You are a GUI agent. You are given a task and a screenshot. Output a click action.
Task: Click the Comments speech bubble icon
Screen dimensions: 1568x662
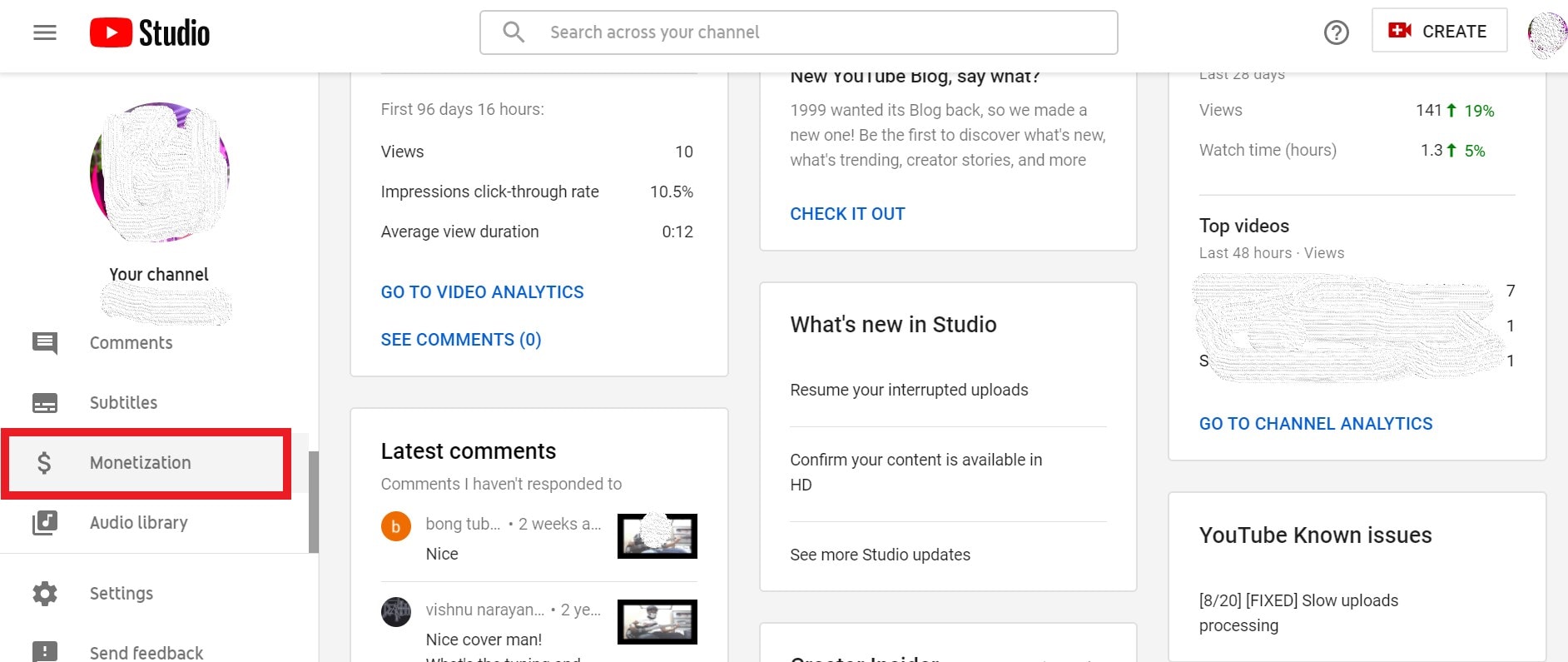(x=45, y=343)
